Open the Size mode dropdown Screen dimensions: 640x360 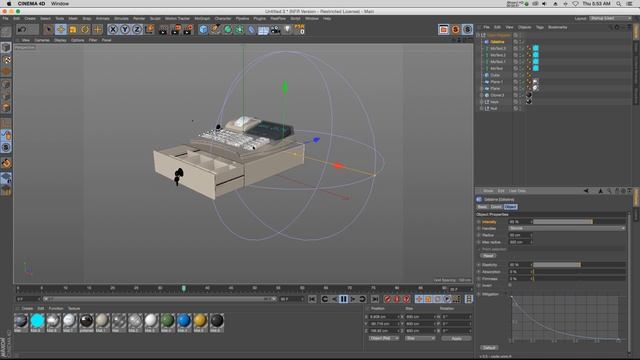(x=420, y=338)
